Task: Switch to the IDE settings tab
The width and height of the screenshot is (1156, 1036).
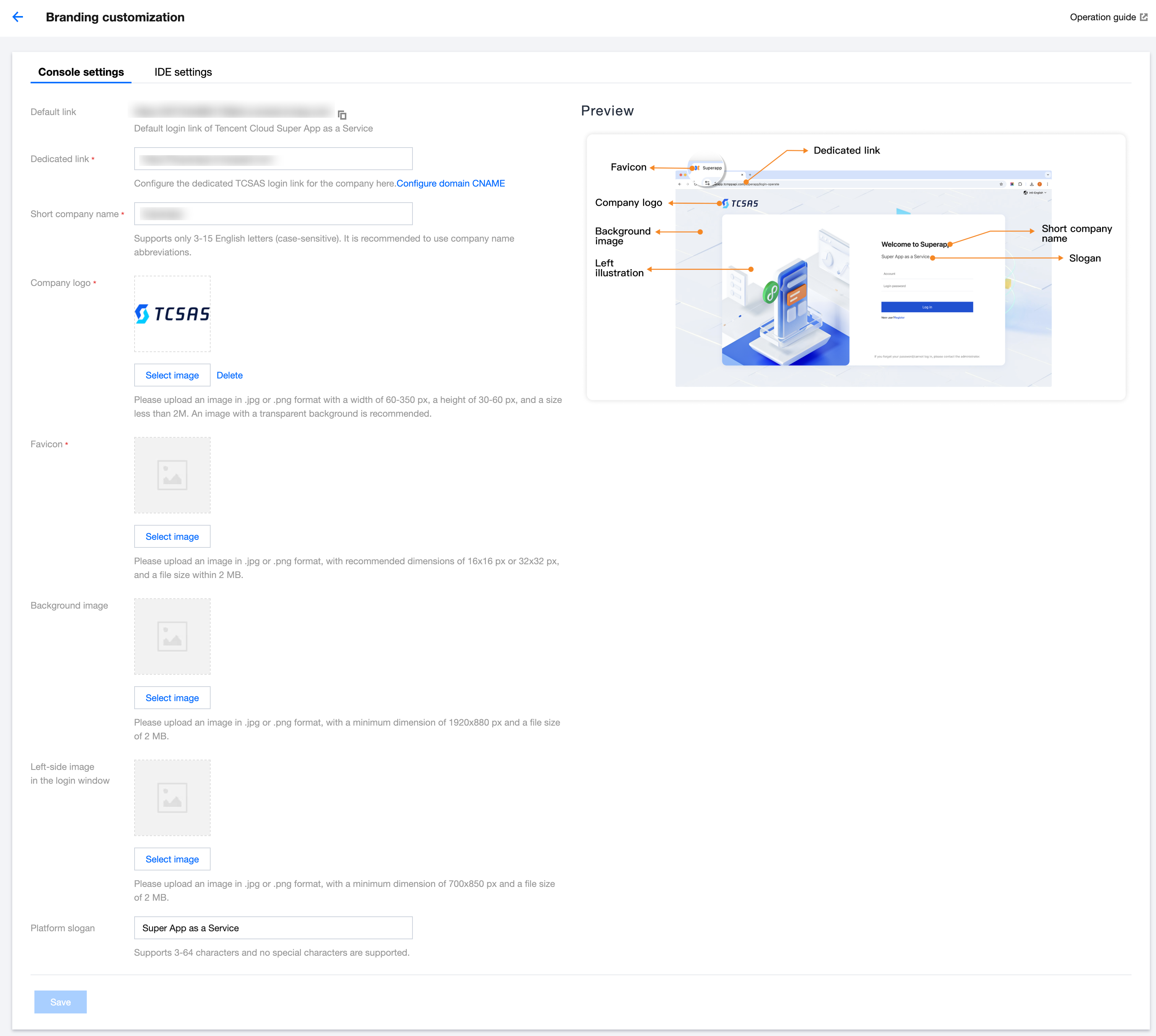Action: coord(183,72)
